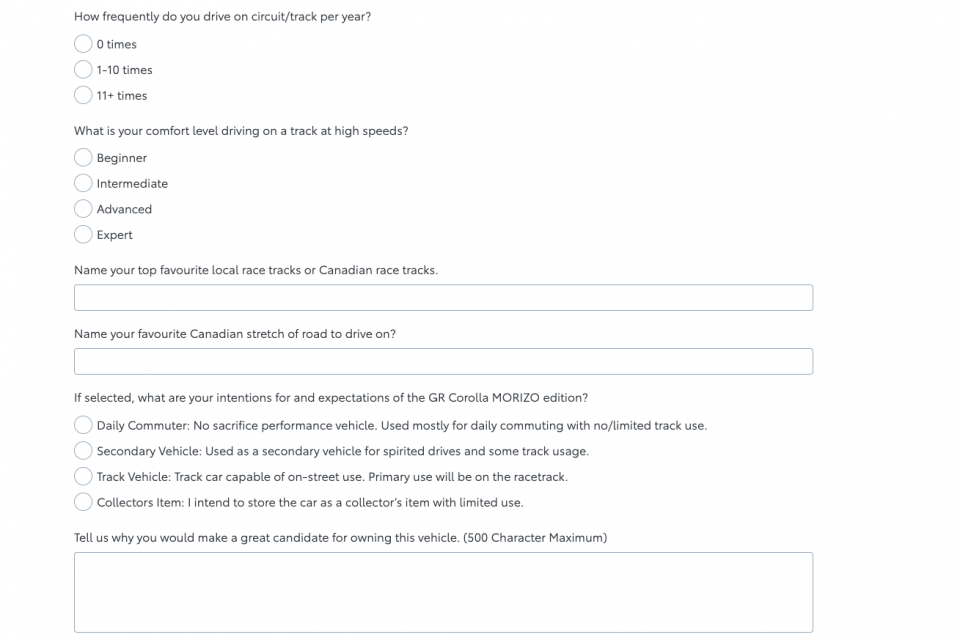Click the 'Beginner' label text

[x=122, y=158]
